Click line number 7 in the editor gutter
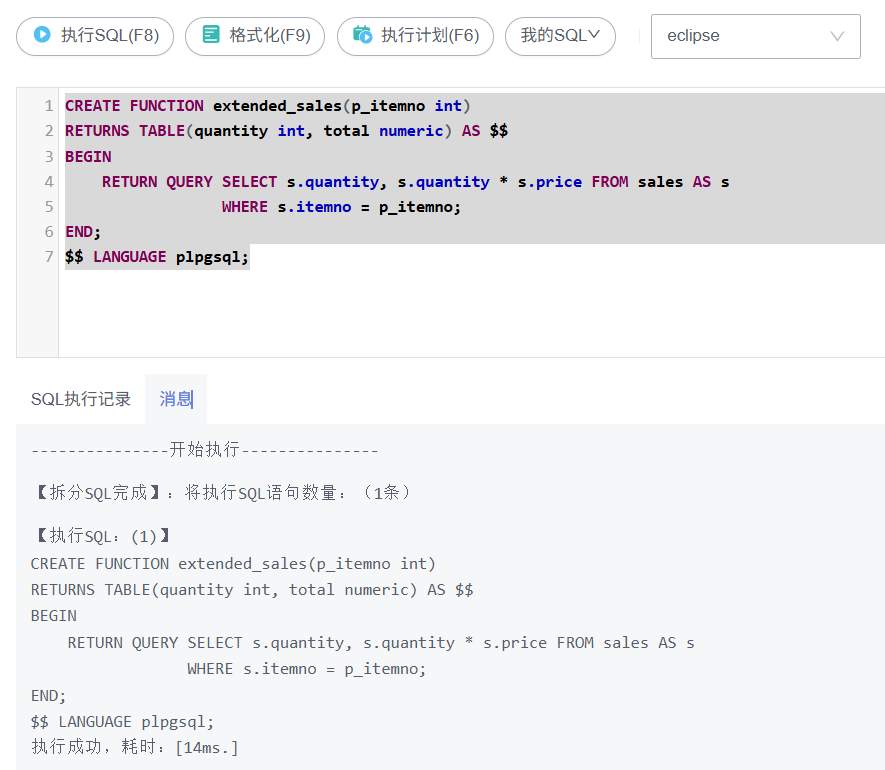This screenshot has width=885, height=770. [48, 257]
